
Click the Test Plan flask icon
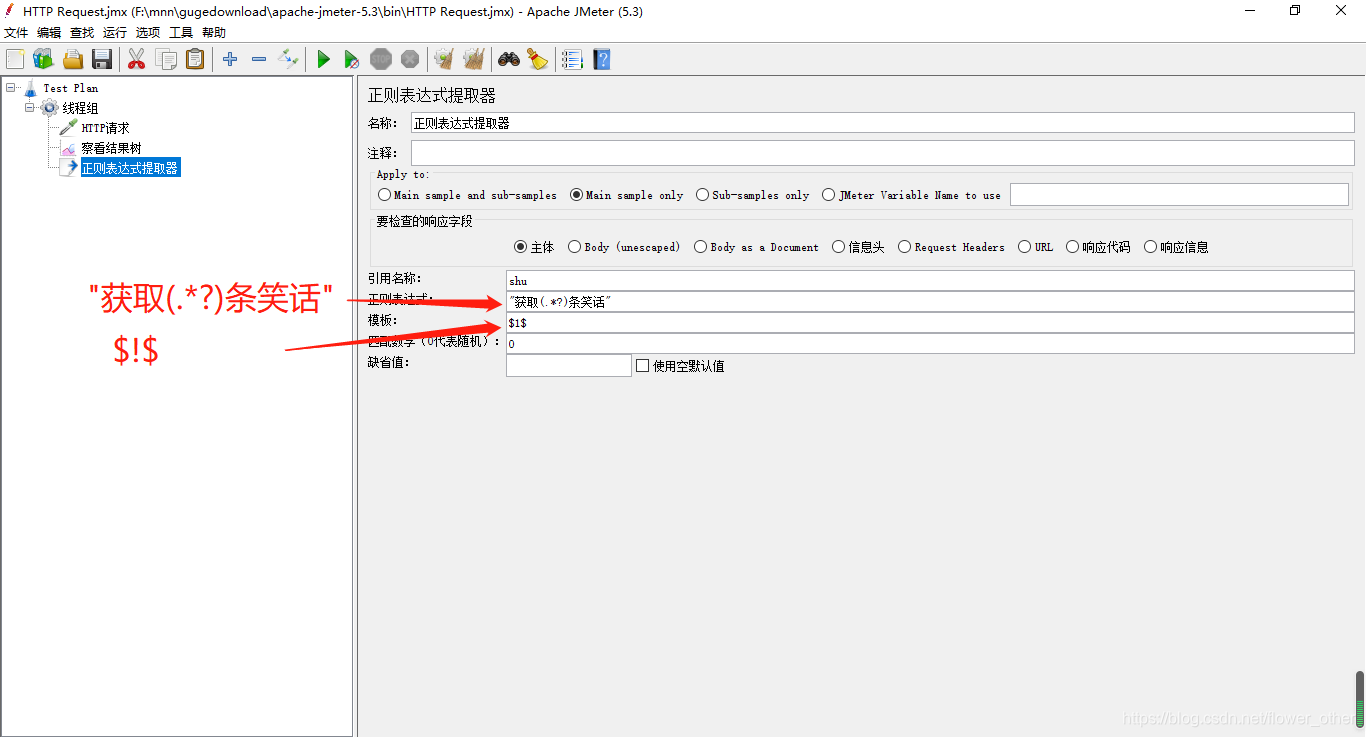tap(30, 88)
